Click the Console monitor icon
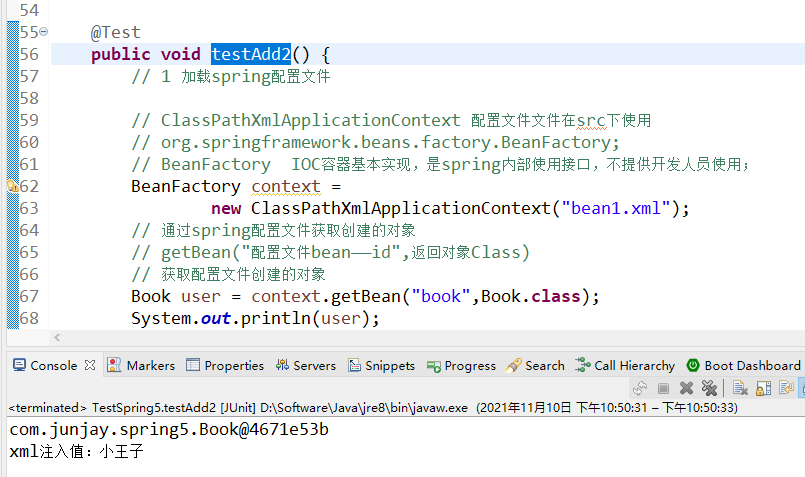 tap(20, 365)
